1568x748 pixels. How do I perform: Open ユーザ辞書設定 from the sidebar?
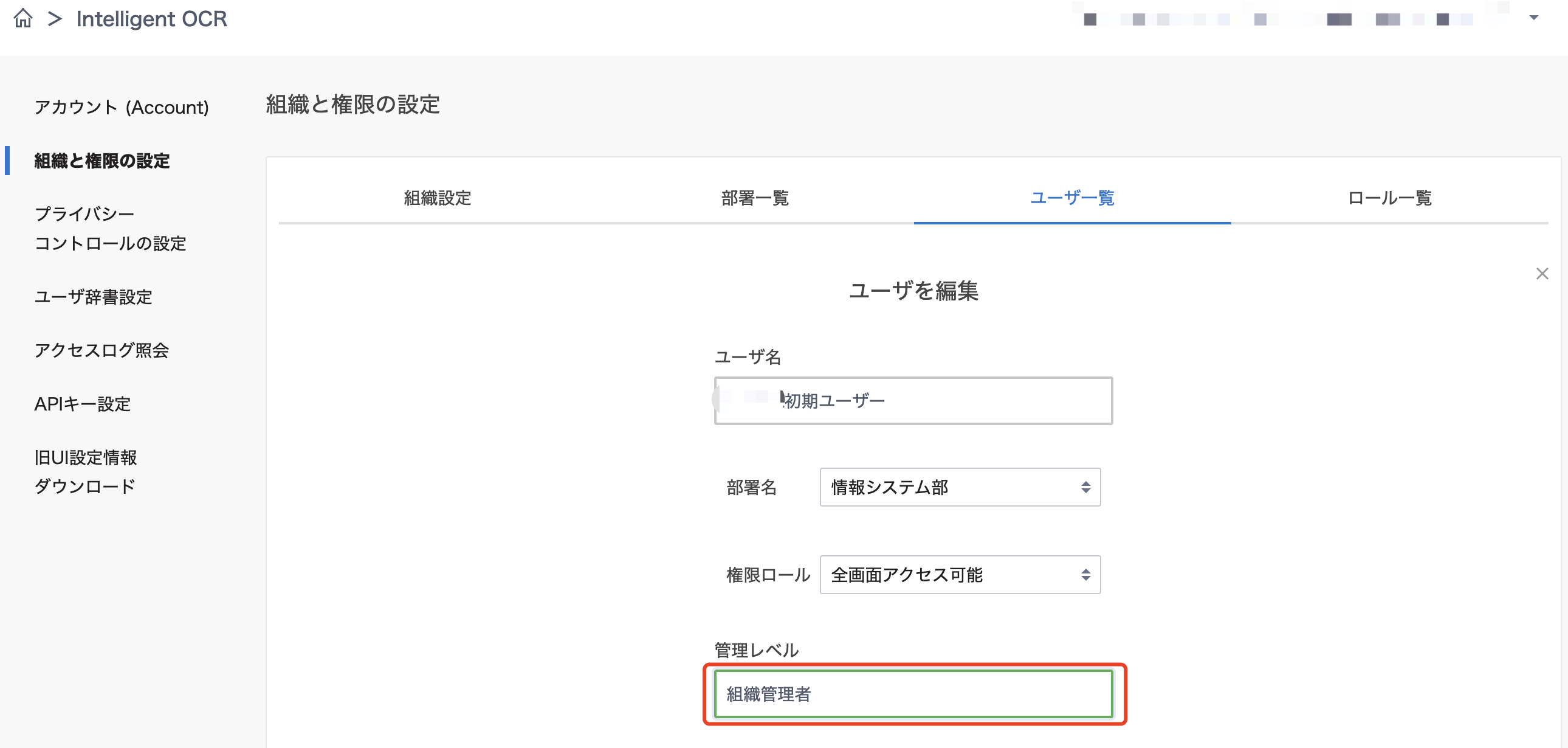(94, 298)
